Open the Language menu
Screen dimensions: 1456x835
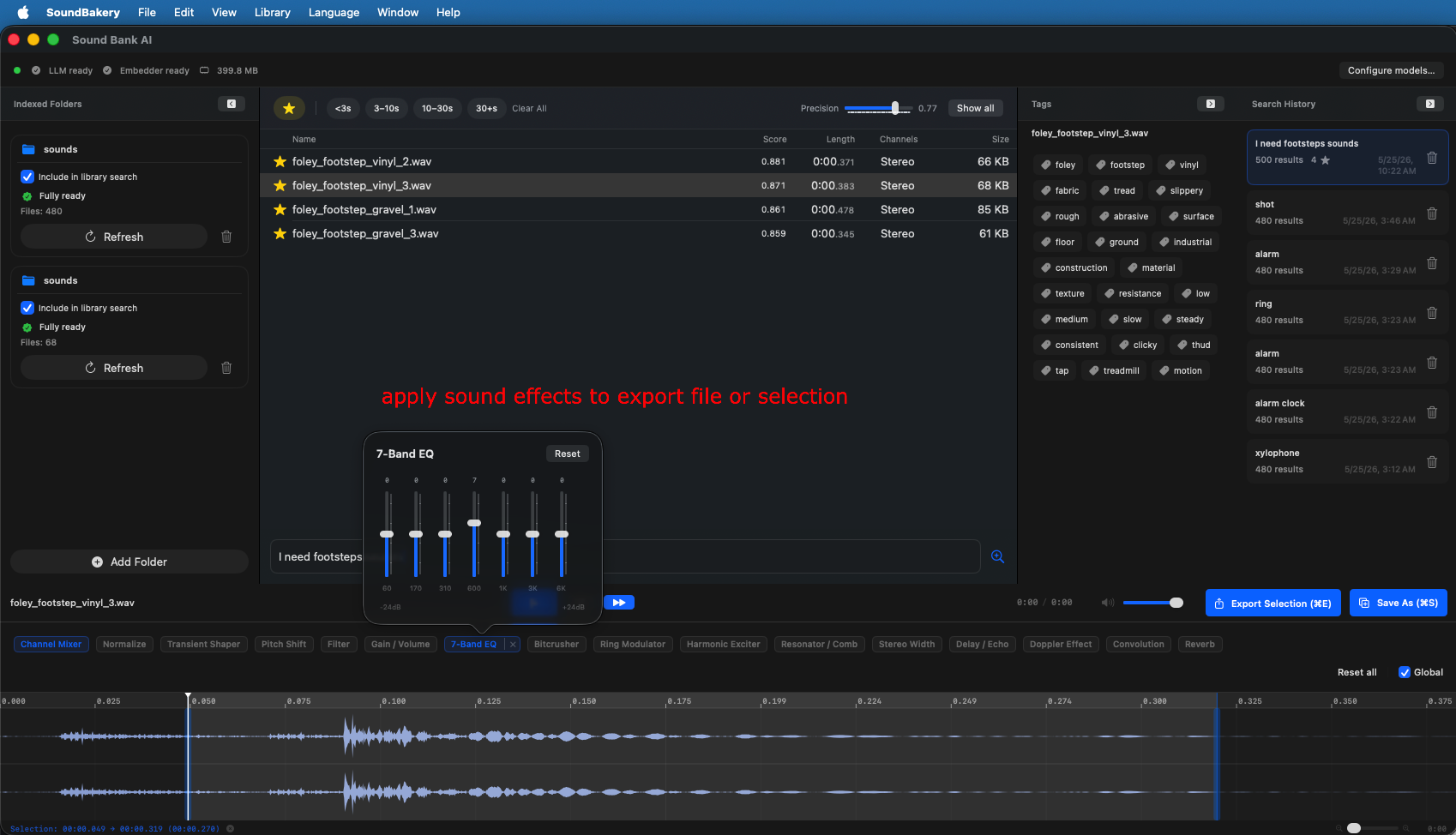point(334,12)
